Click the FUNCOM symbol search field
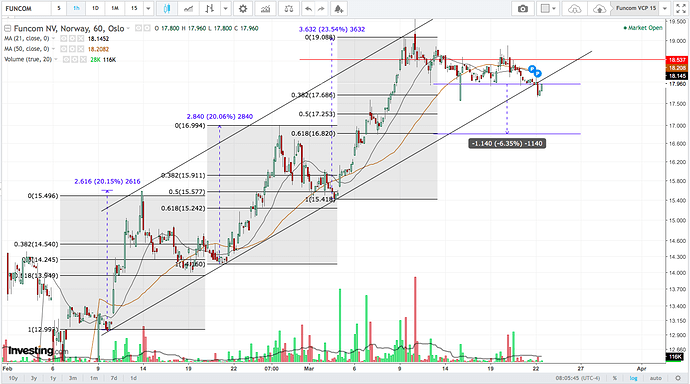Image resolution: width=690 pixels, height=384 pixels. (26, 8)
